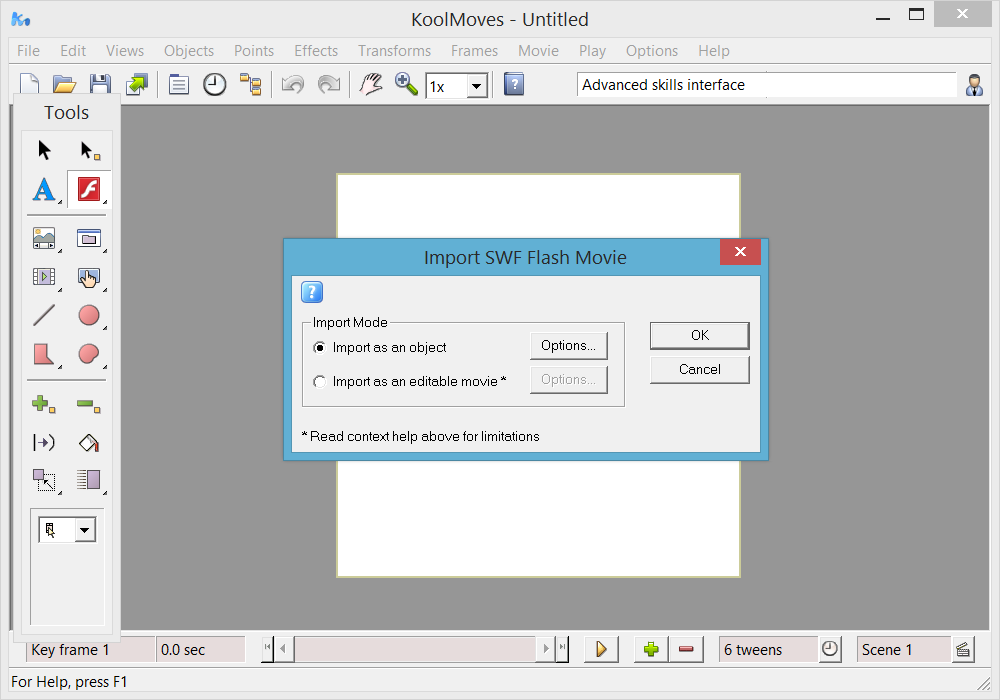This screenshot has height=700, width=1000.
Task: Click the add points green plus tool
Action: [x=44, y=404]
